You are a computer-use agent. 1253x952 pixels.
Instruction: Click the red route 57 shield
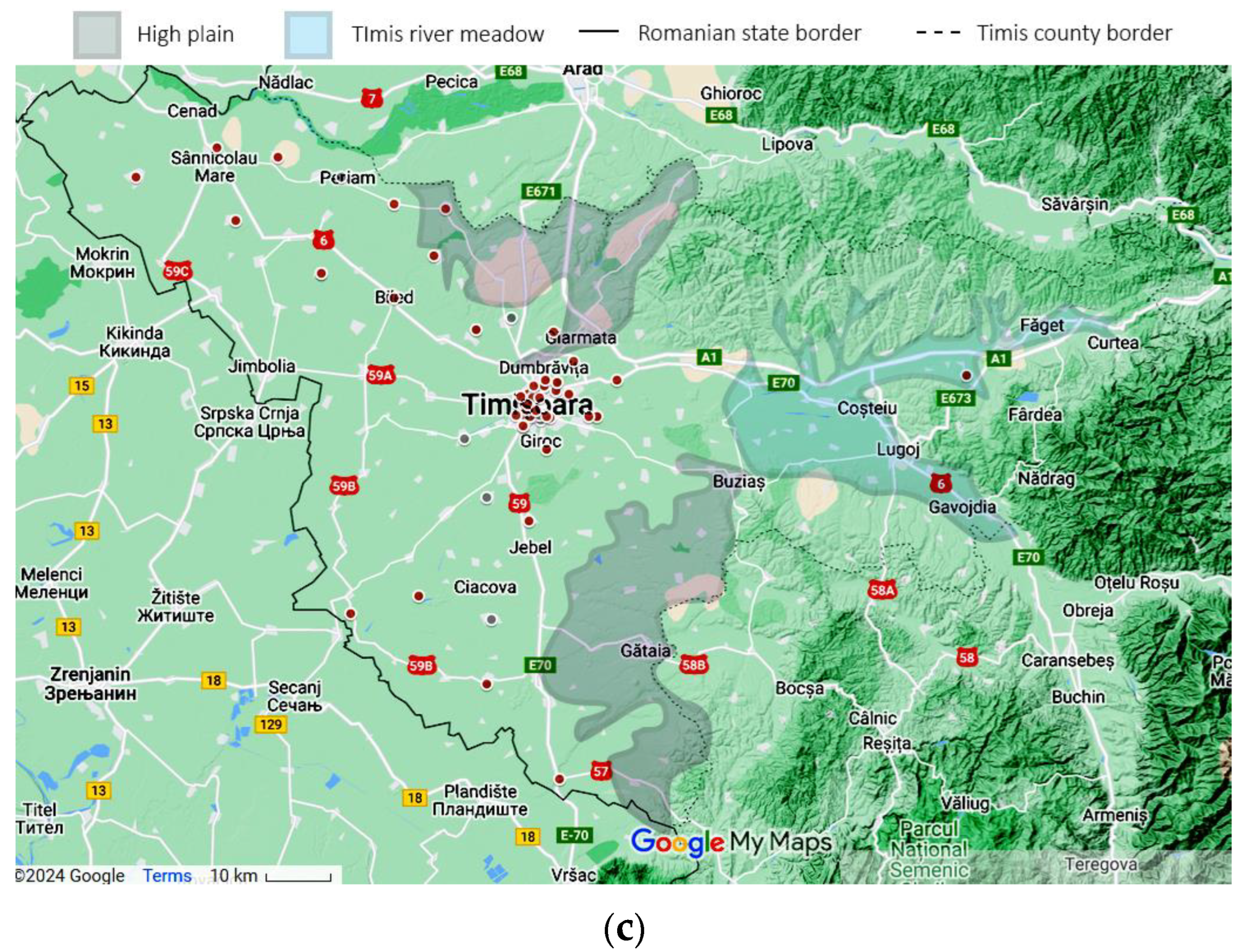(600, 771)
